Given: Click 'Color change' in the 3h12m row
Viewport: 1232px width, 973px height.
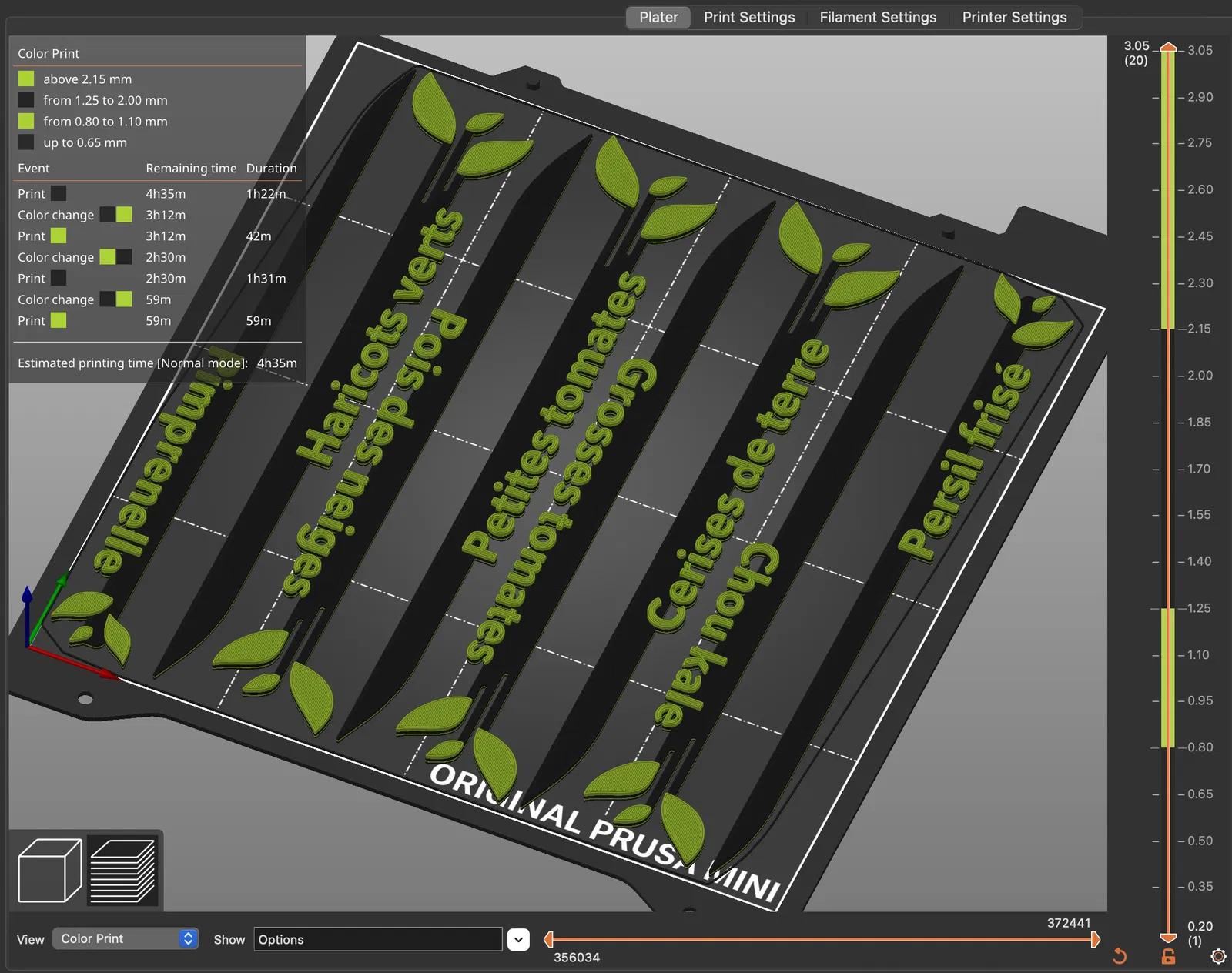Looking at the screenshot, I should point(55,215).
